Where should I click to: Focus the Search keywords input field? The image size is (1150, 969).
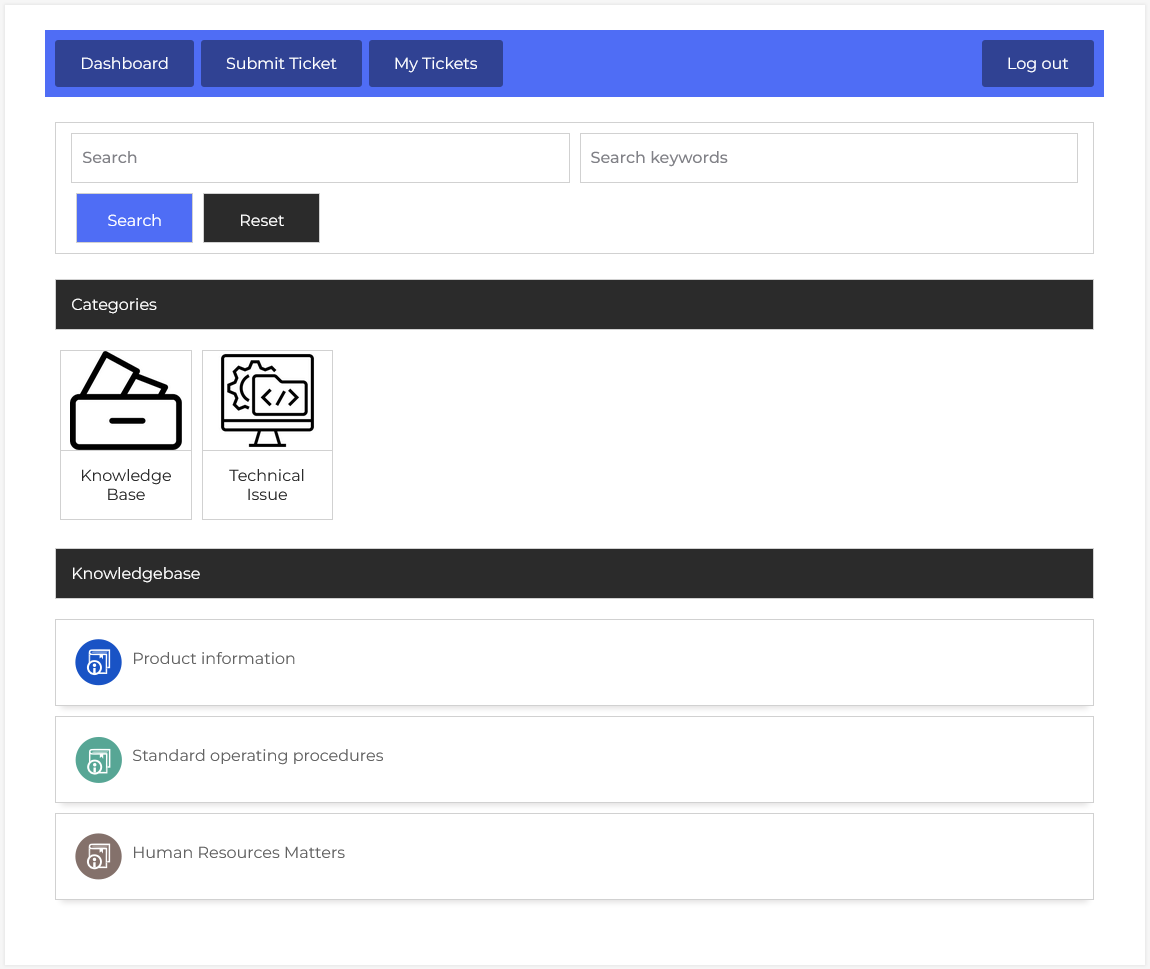[x=828, y=158]
